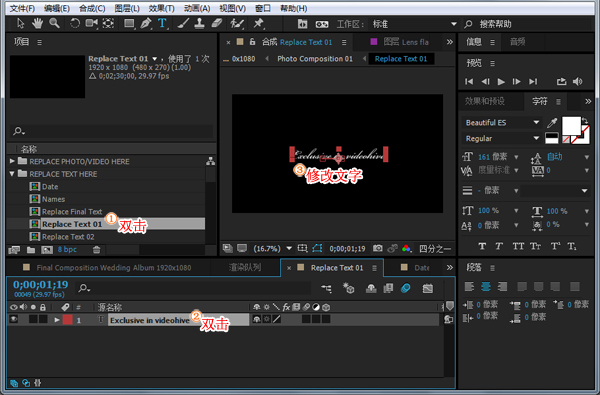
Task: Switch to the 渲染队列 tab
Action: pyautogui.click(x=245, y=268)
